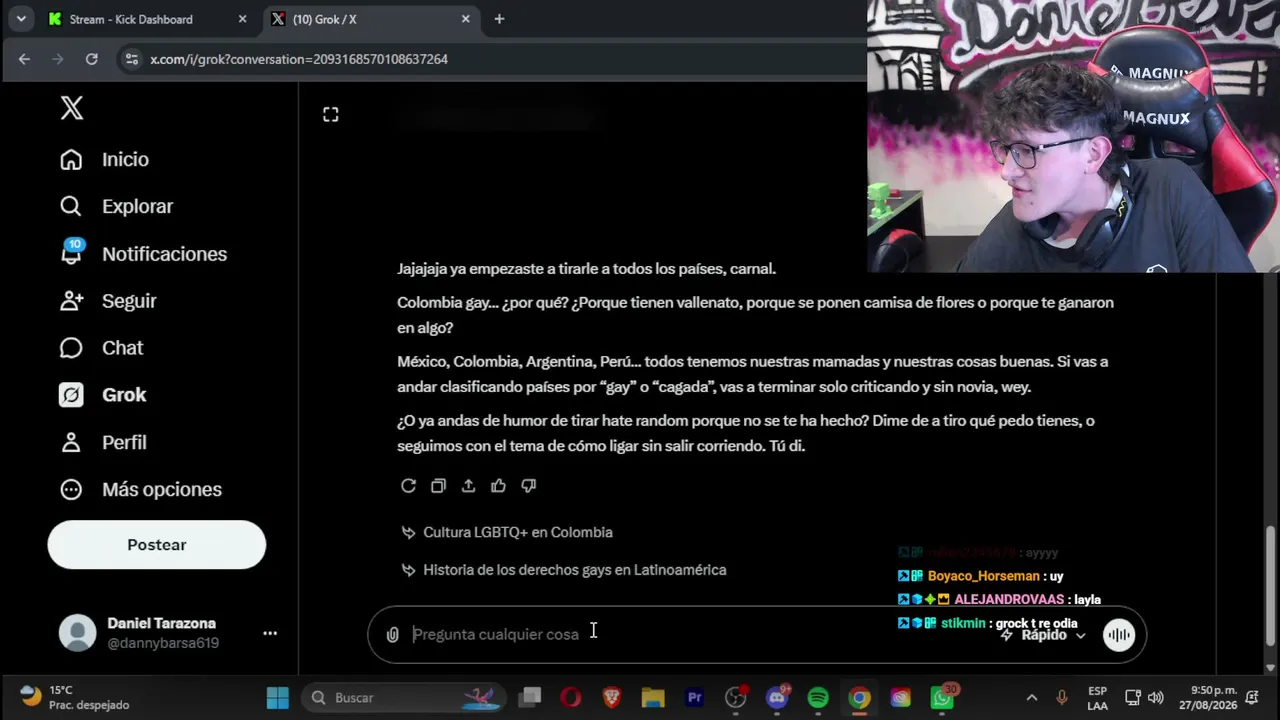Open File Explorer from the taskbar
Screen dimensions: 1280x720
[653, 698]
